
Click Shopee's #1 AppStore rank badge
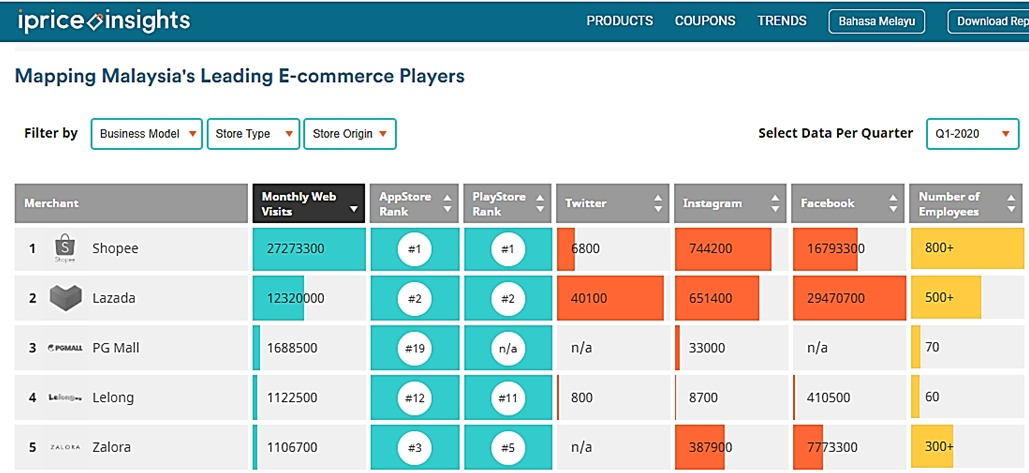click(414, 249)
